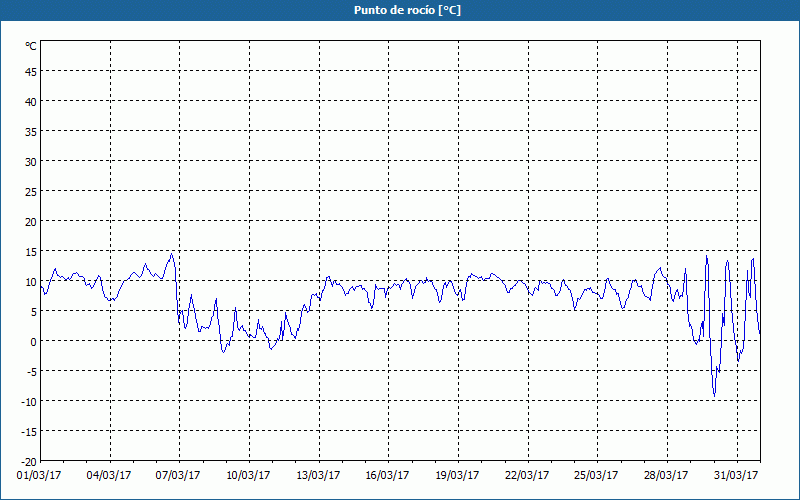Select the -5 value on the y-axis
Viewport: 800px width, 500px height.
(32, 372)
